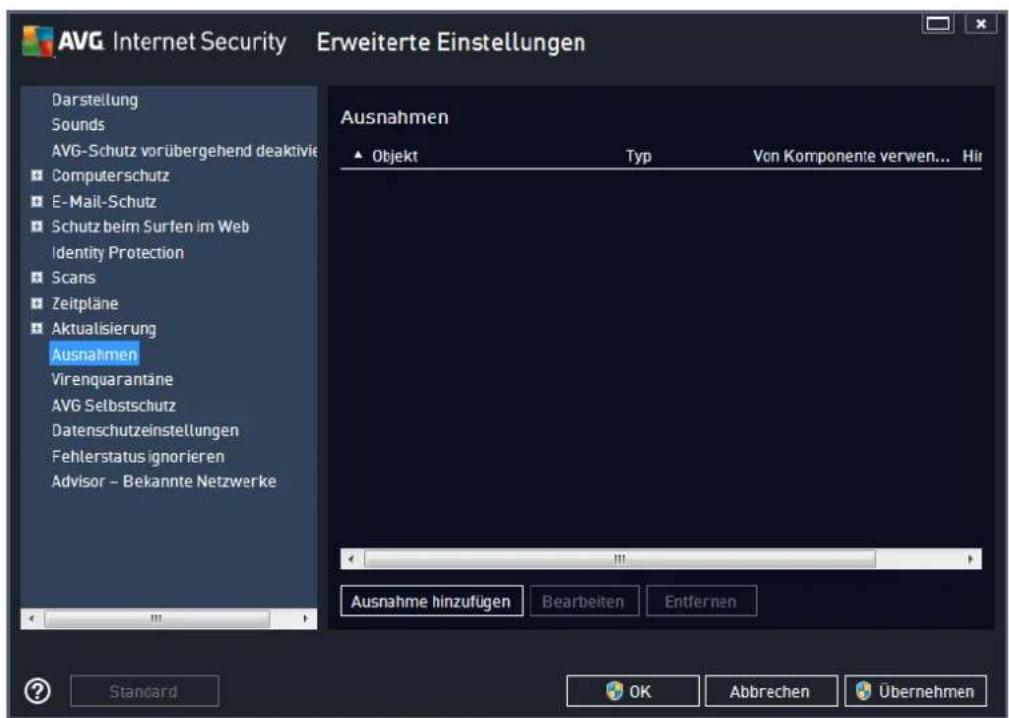Expand the E-Mail-Schutz tree node

coord(37,201)
